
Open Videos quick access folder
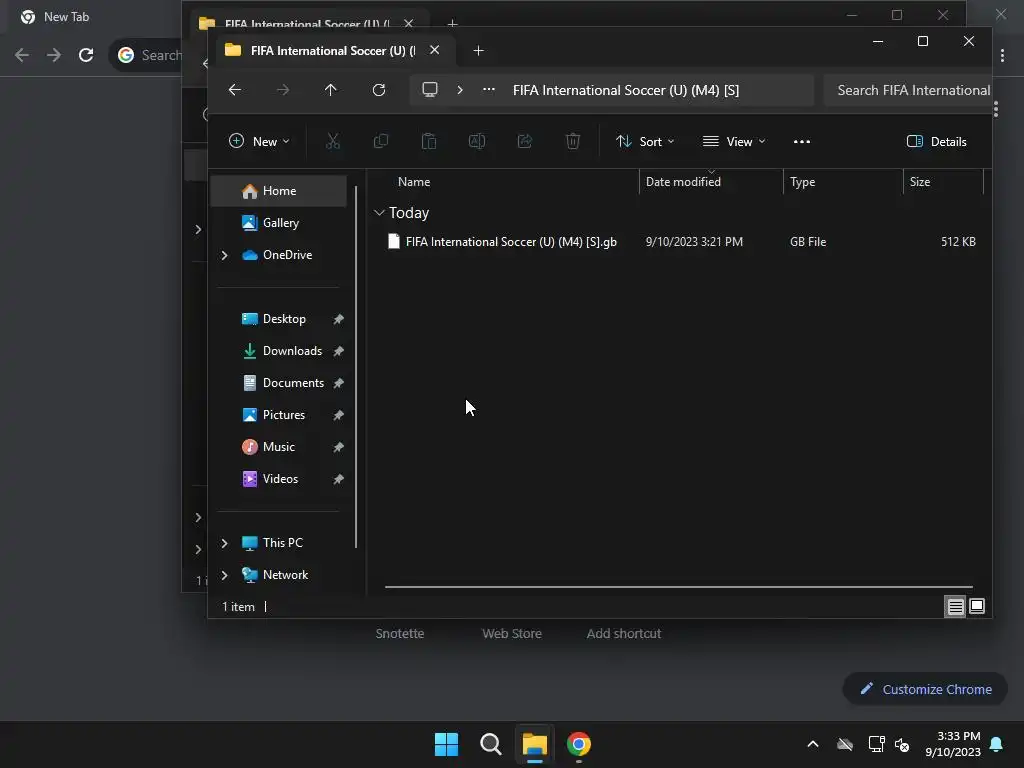[279, 479]
